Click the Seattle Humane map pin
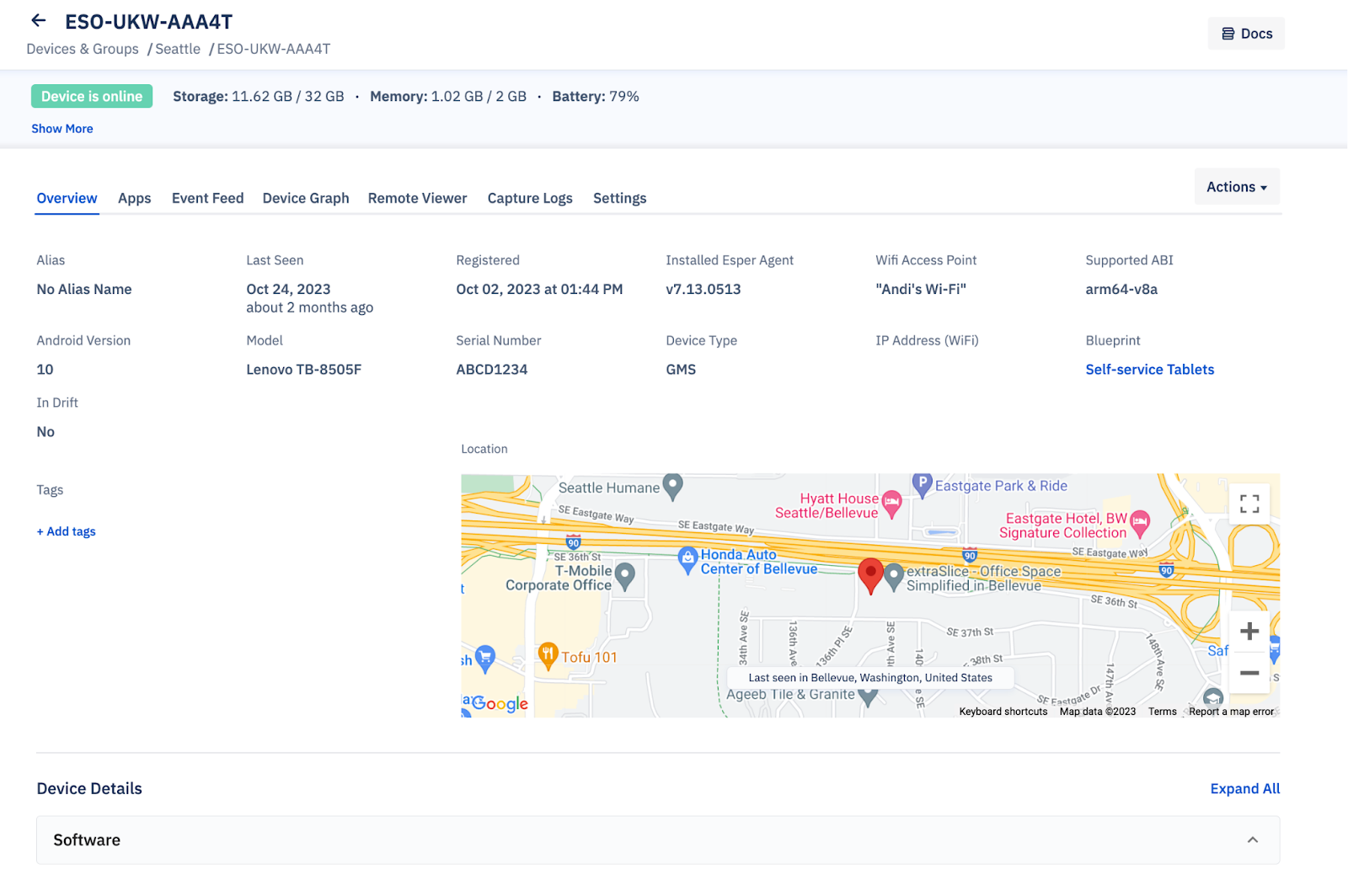This screenshot has height=896, width=1348. (672, 485)
